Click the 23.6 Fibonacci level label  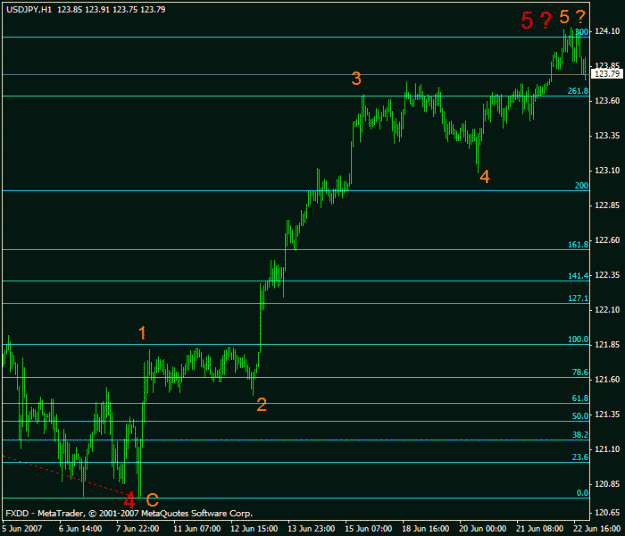(x=580, y=457)
